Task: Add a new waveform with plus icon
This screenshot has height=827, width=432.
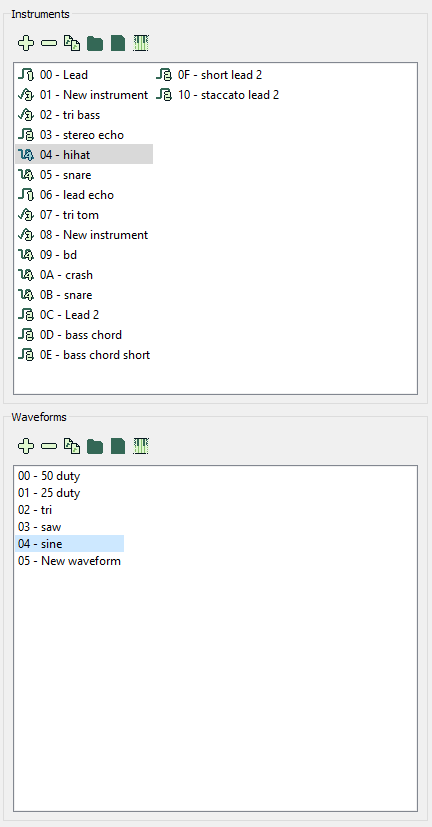Action: tap(26, 446)
